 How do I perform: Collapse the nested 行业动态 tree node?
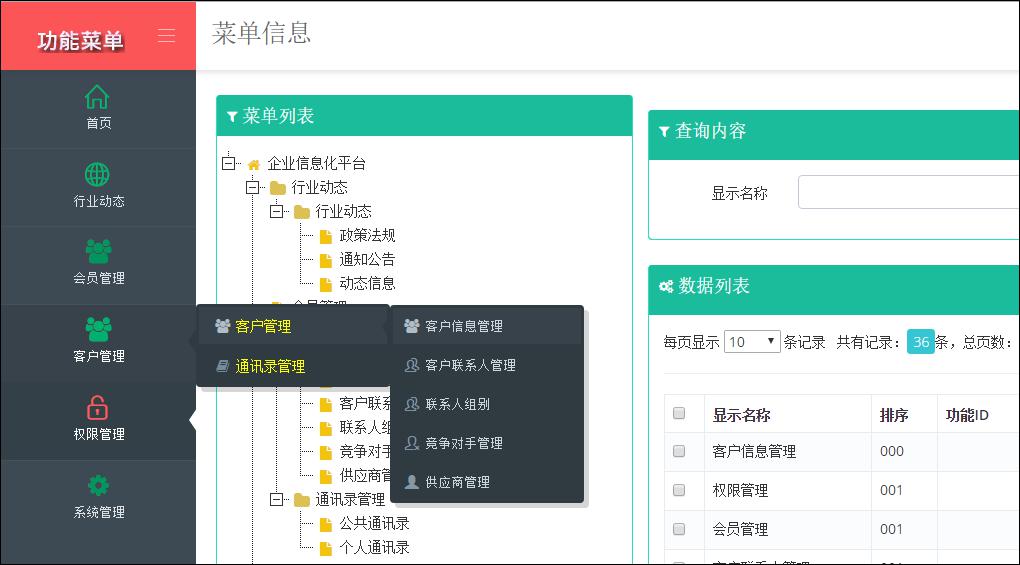(x=276, y=211)
